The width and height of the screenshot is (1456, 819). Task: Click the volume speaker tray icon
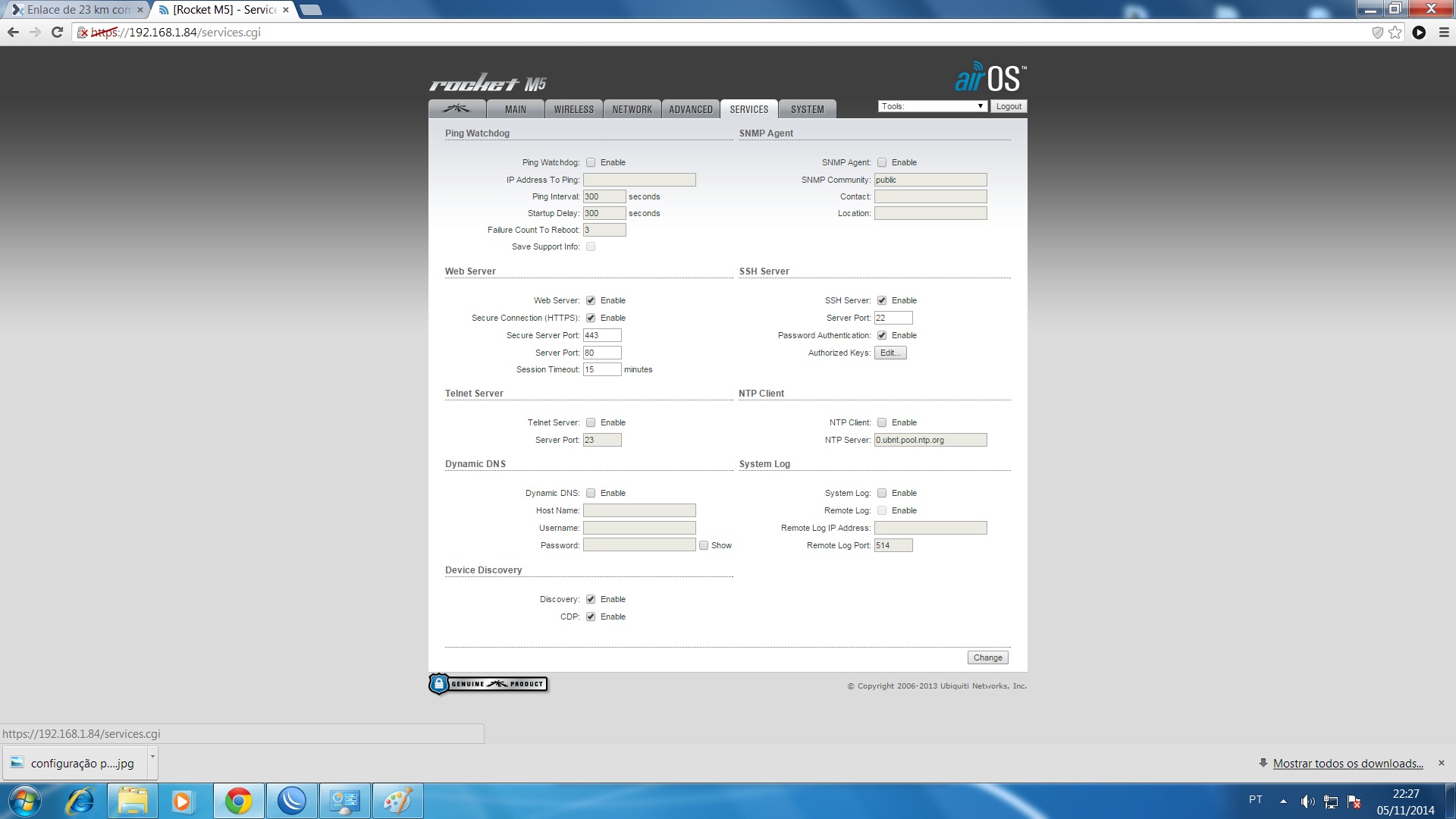[1307, 801]
